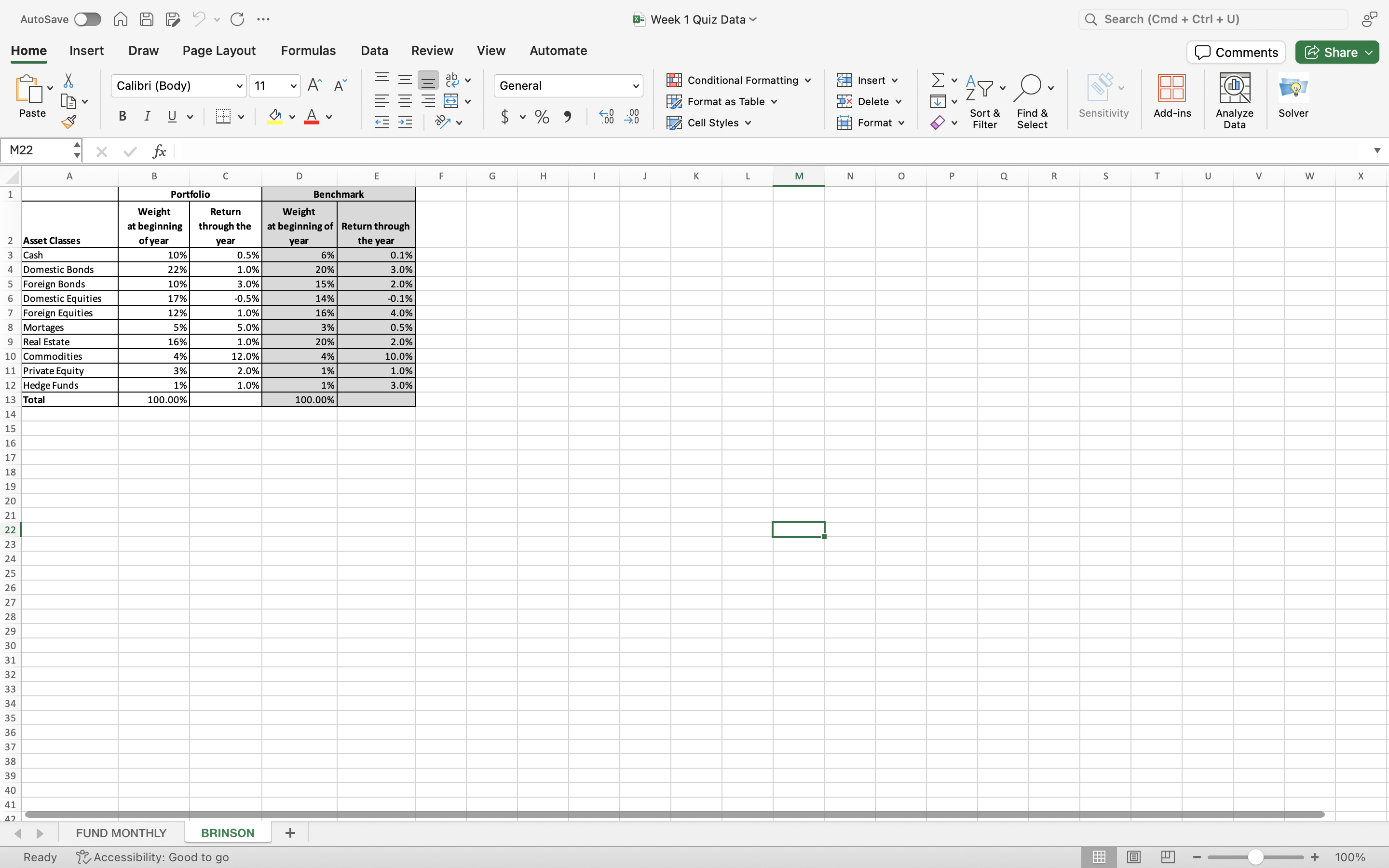Switch to the FUND MONTHLY sheet
Image resolution: width=1389 pixels, height=868 pixels.
(121, 832)
